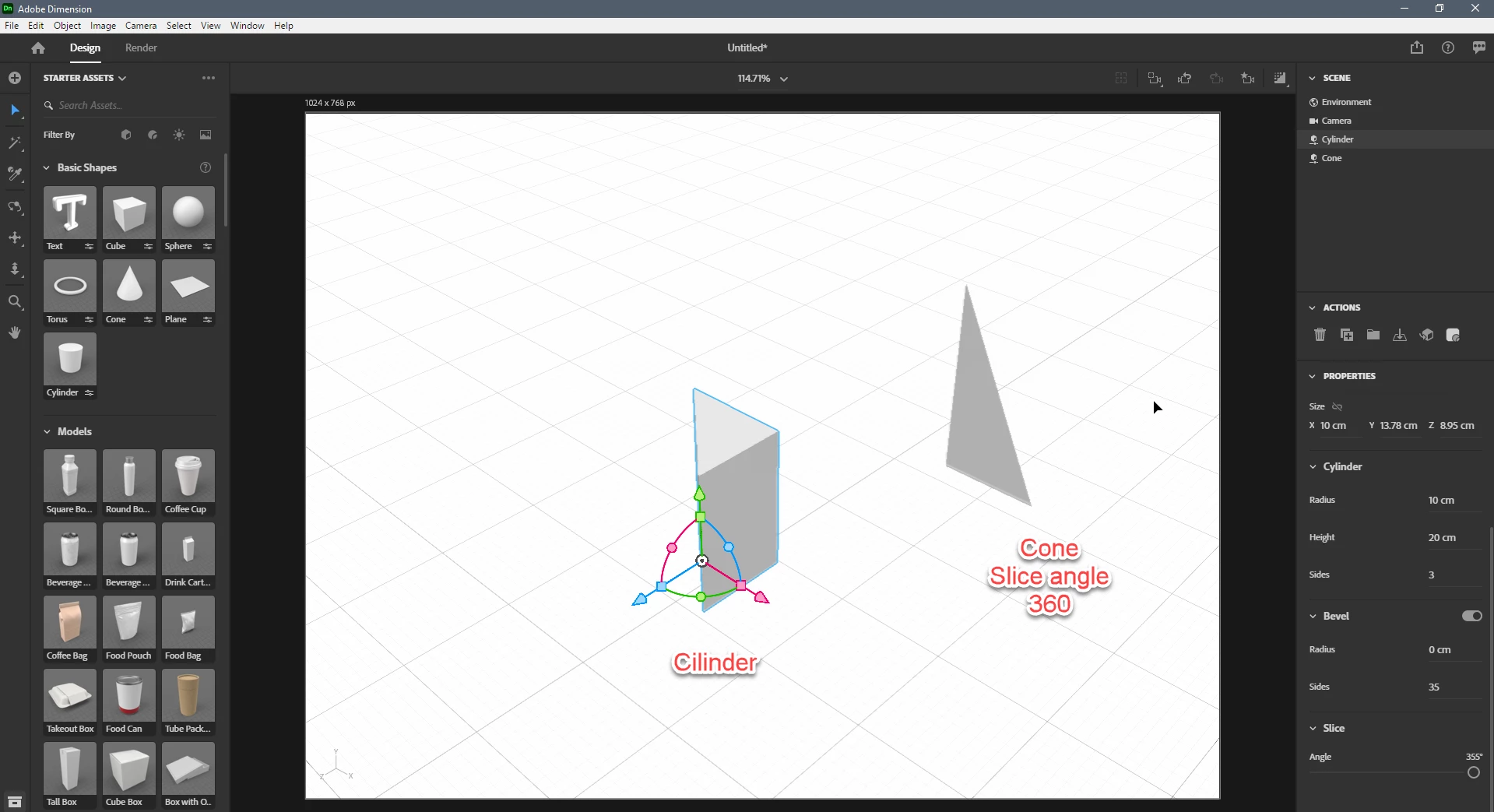The height and width of the screenshot is (812, 1494).
Task: Select the Magic Wand tool
Action: pyautogui.click(x=15, y=142)
